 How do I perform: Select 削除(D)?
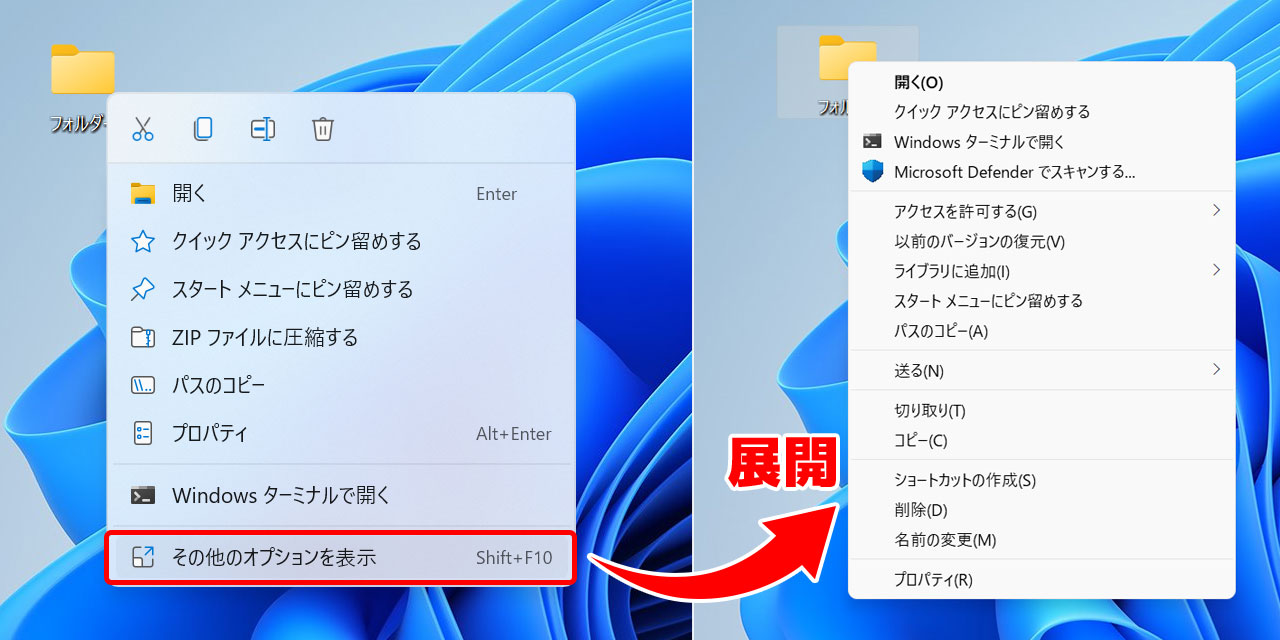(1042, 510)
